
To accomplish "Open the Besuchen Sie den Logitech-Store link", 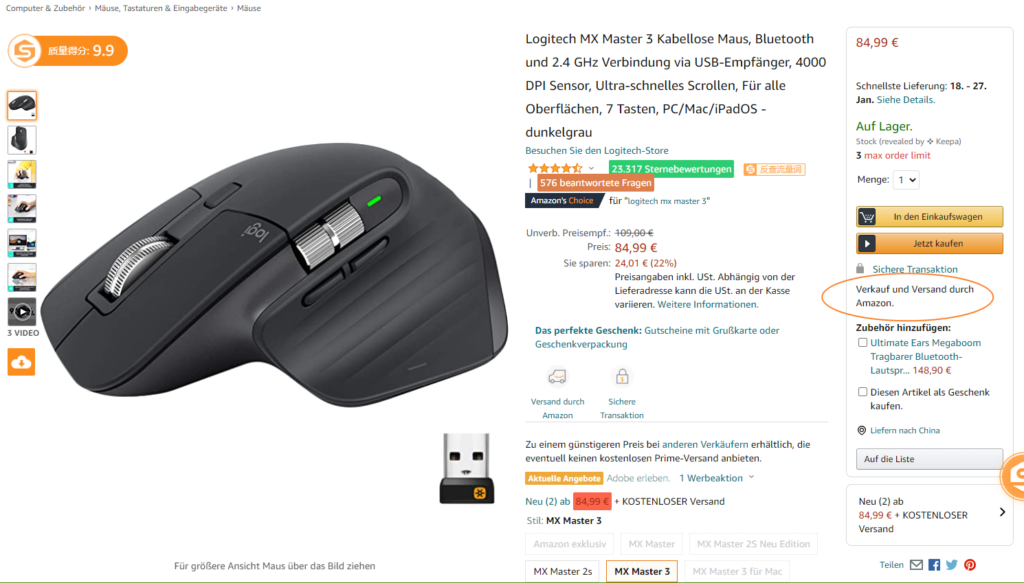I will point(596,150).
